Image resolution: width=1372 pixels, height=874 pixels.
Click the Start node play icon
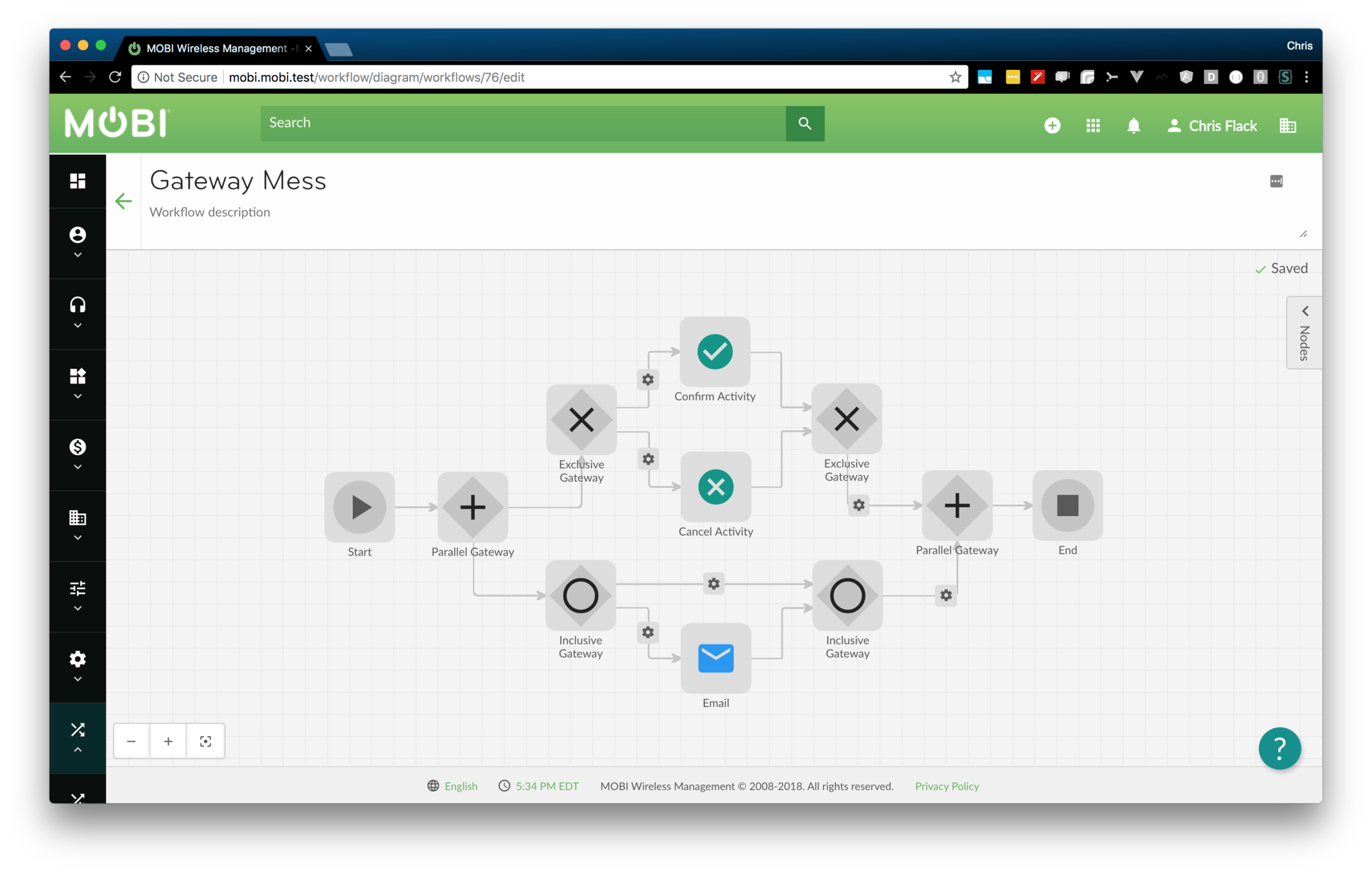359,506
